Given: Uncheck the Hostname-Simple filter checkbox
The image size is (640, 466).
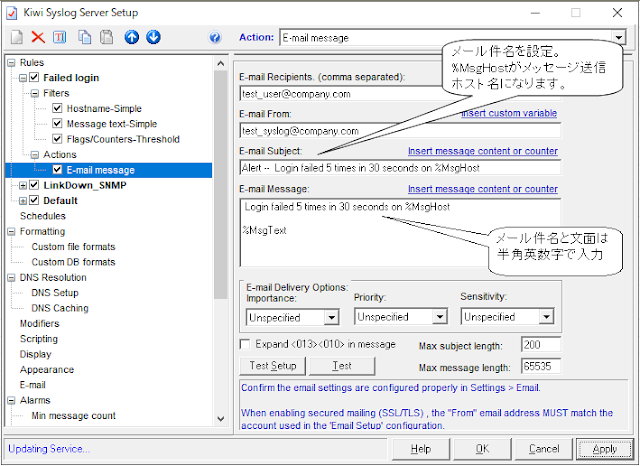Looking at the screenshot, I should point(57,108).
